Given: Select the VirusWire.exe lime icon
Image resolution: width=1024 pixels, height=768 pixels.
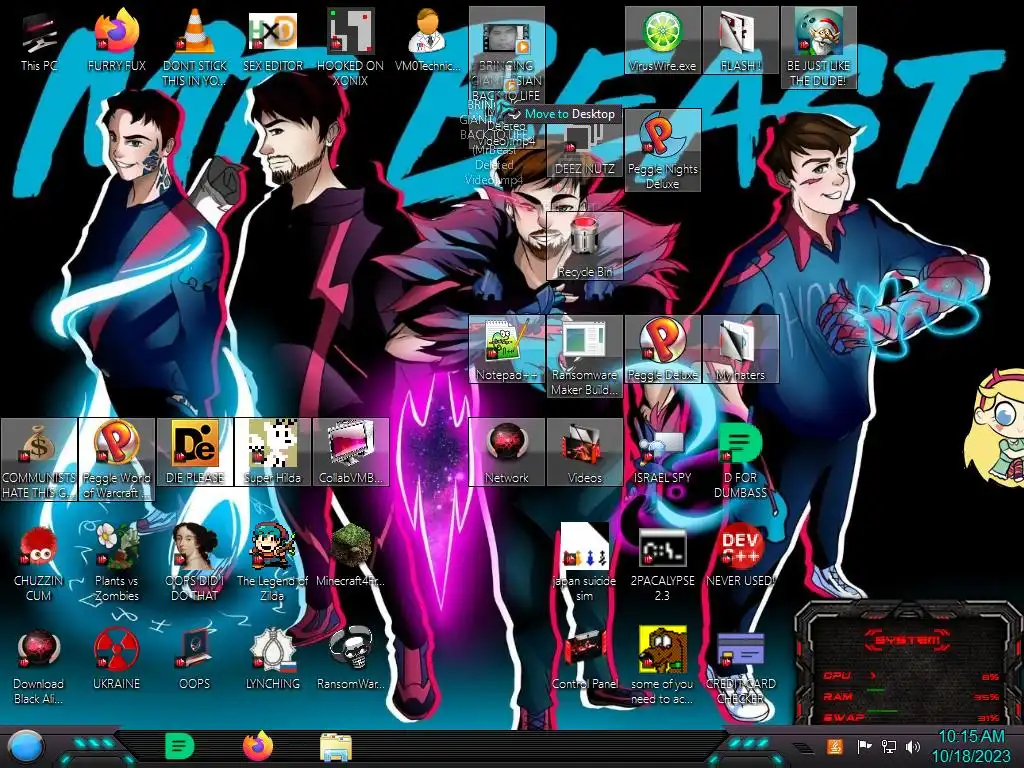Looking at the screenshot, I should pyautogui.click(x=662, y=40).
